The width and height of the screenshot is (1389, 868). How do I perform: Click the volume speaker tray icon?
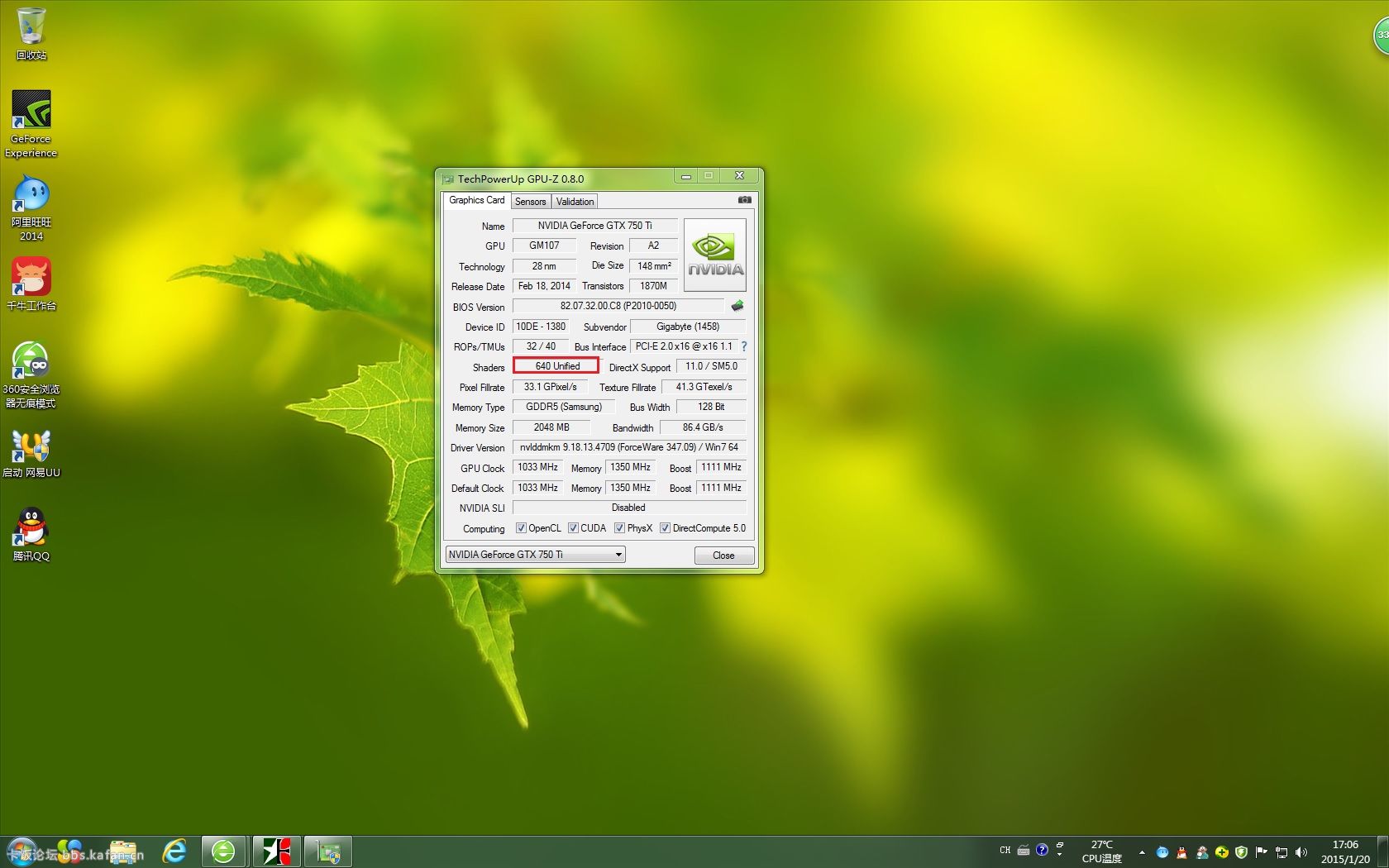click(x=1301, y=851)
